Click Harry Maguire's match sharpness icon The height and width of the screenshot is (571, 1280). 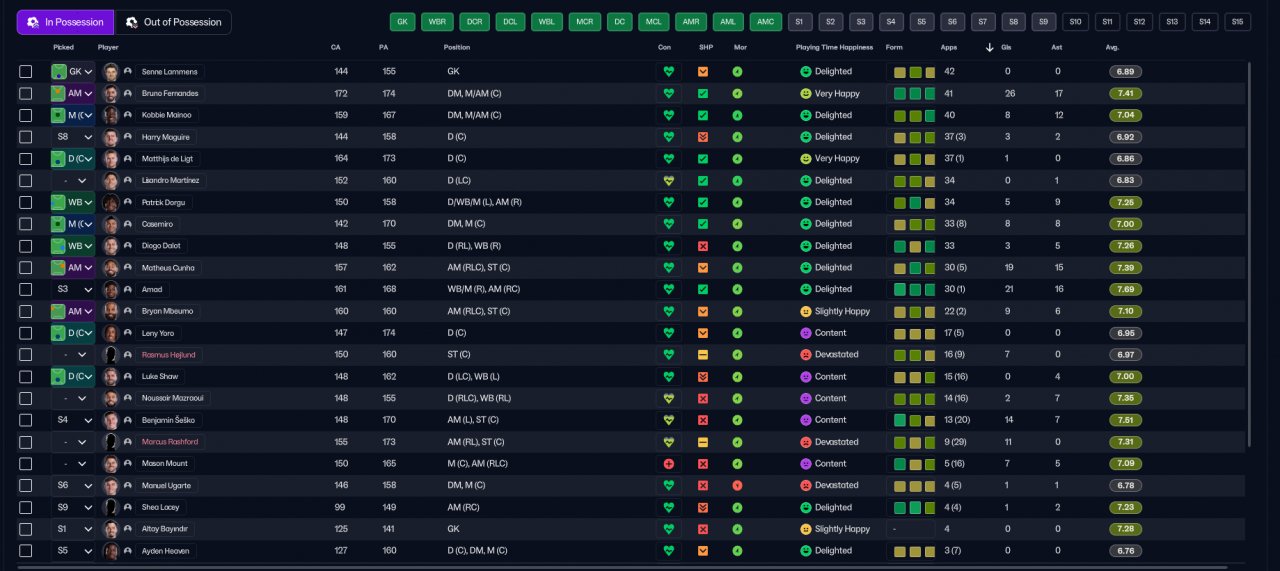703,137
